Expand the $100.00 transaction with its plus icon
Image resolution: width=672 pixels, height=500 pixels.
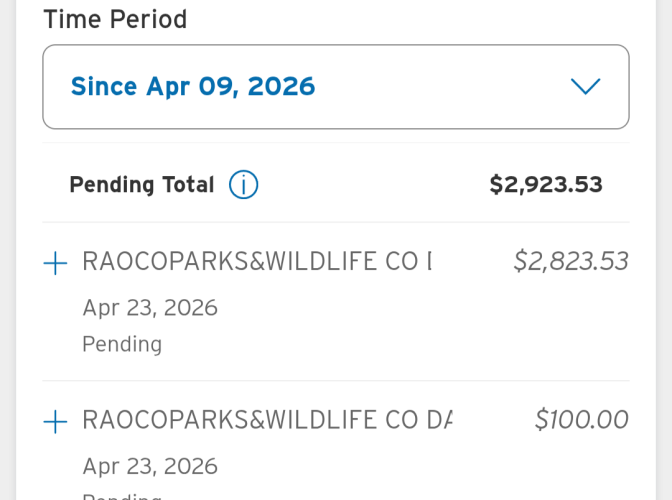click(56, 421)
